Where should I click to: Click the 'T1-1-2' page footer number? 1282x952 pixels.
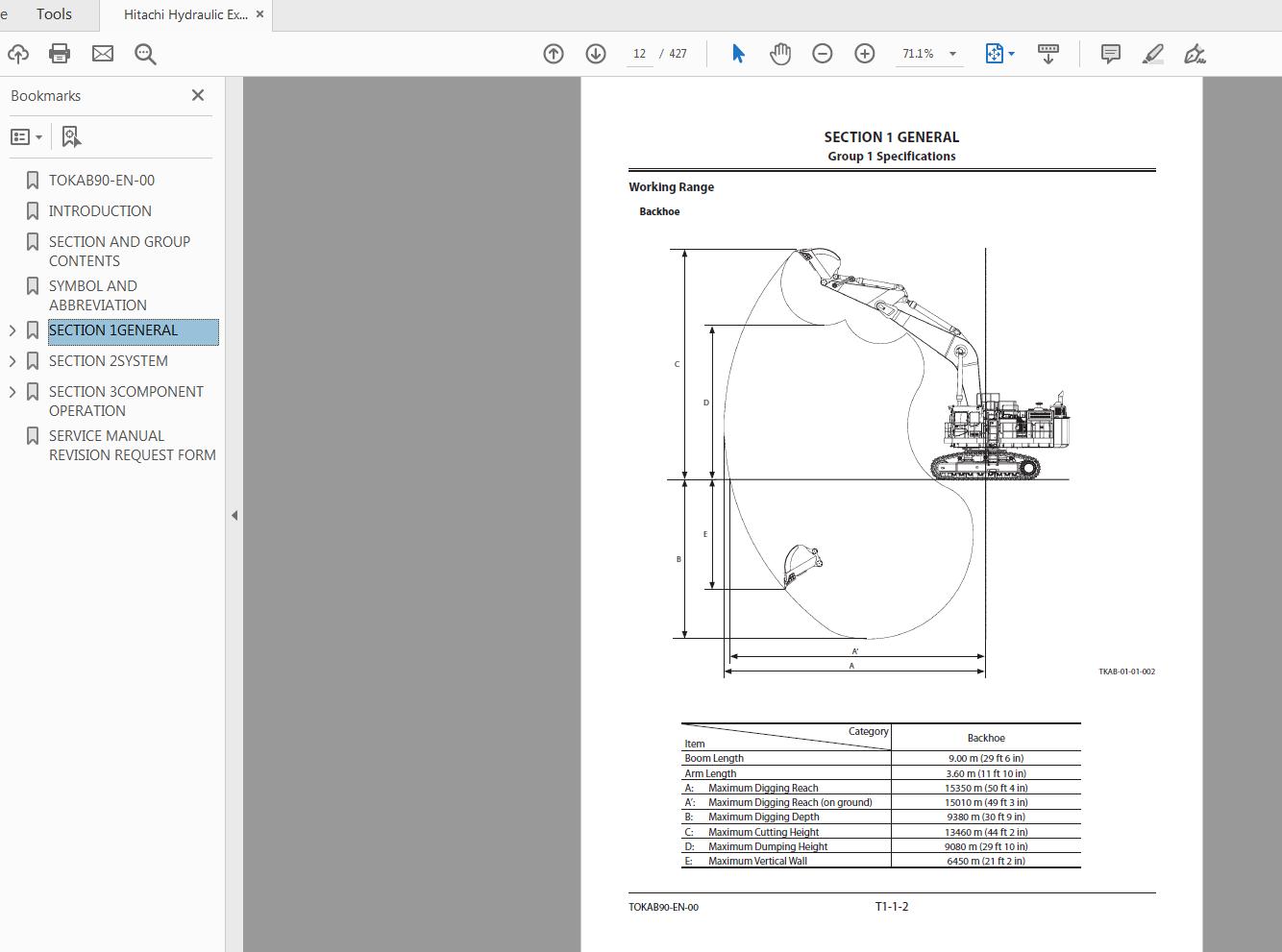click(892, 907)
